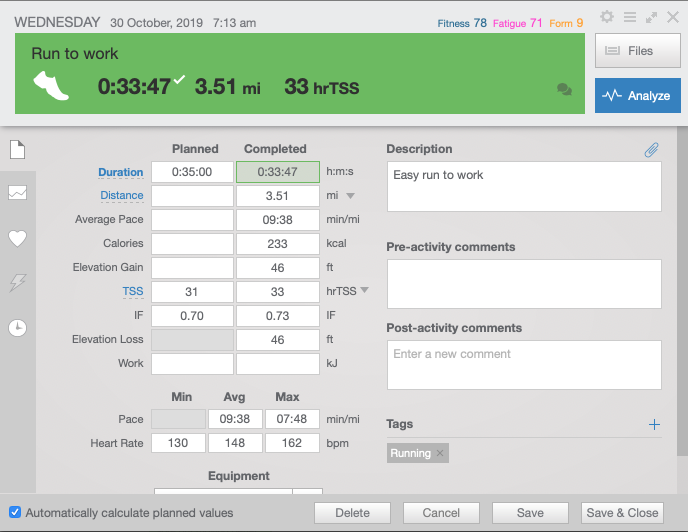This screenshot has width=688, height=532.
Task: Edit the completed Average Pace field
Action: tap(278, 220)
